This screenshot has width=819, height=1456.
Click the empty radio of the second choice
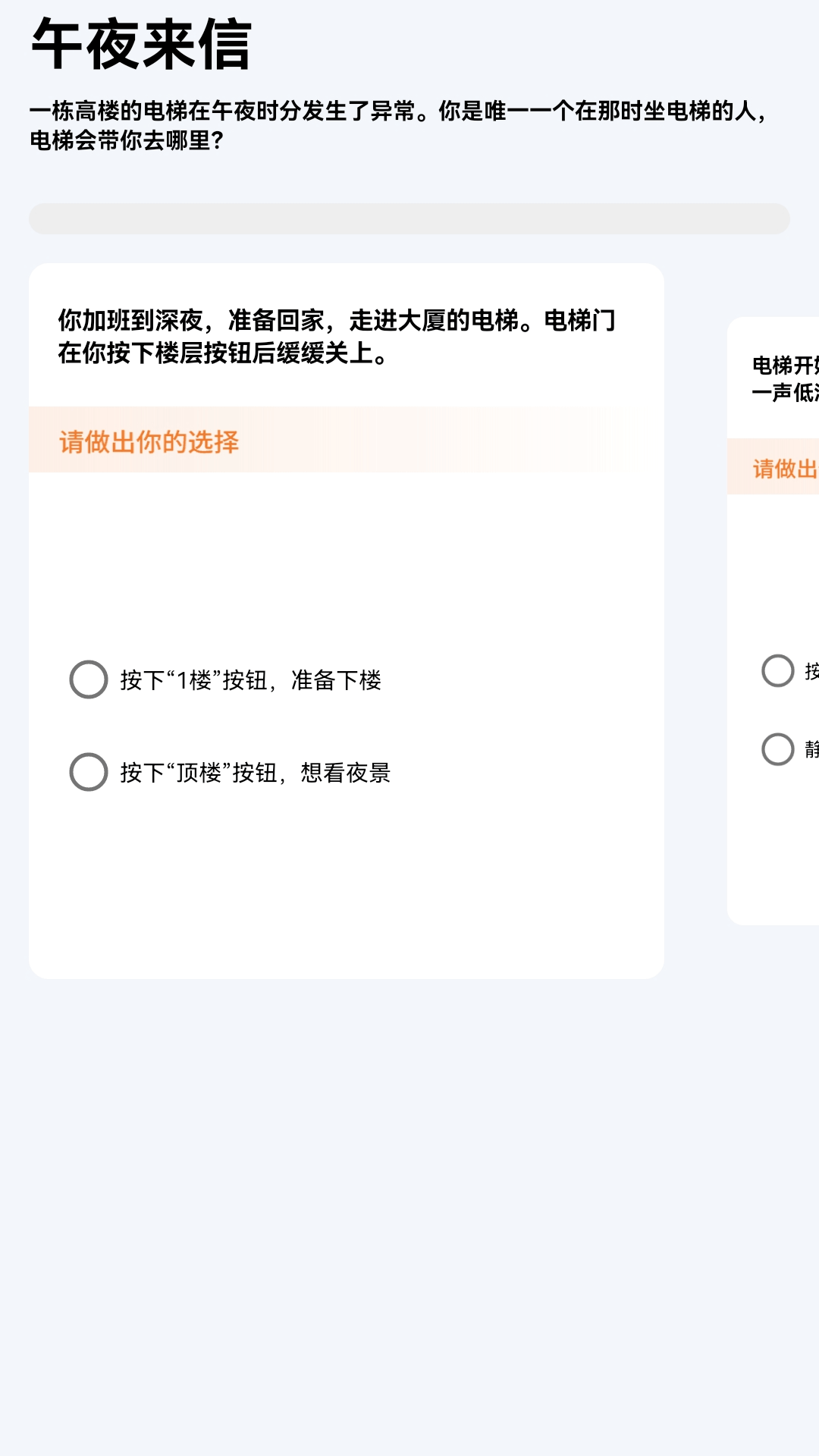88,772
